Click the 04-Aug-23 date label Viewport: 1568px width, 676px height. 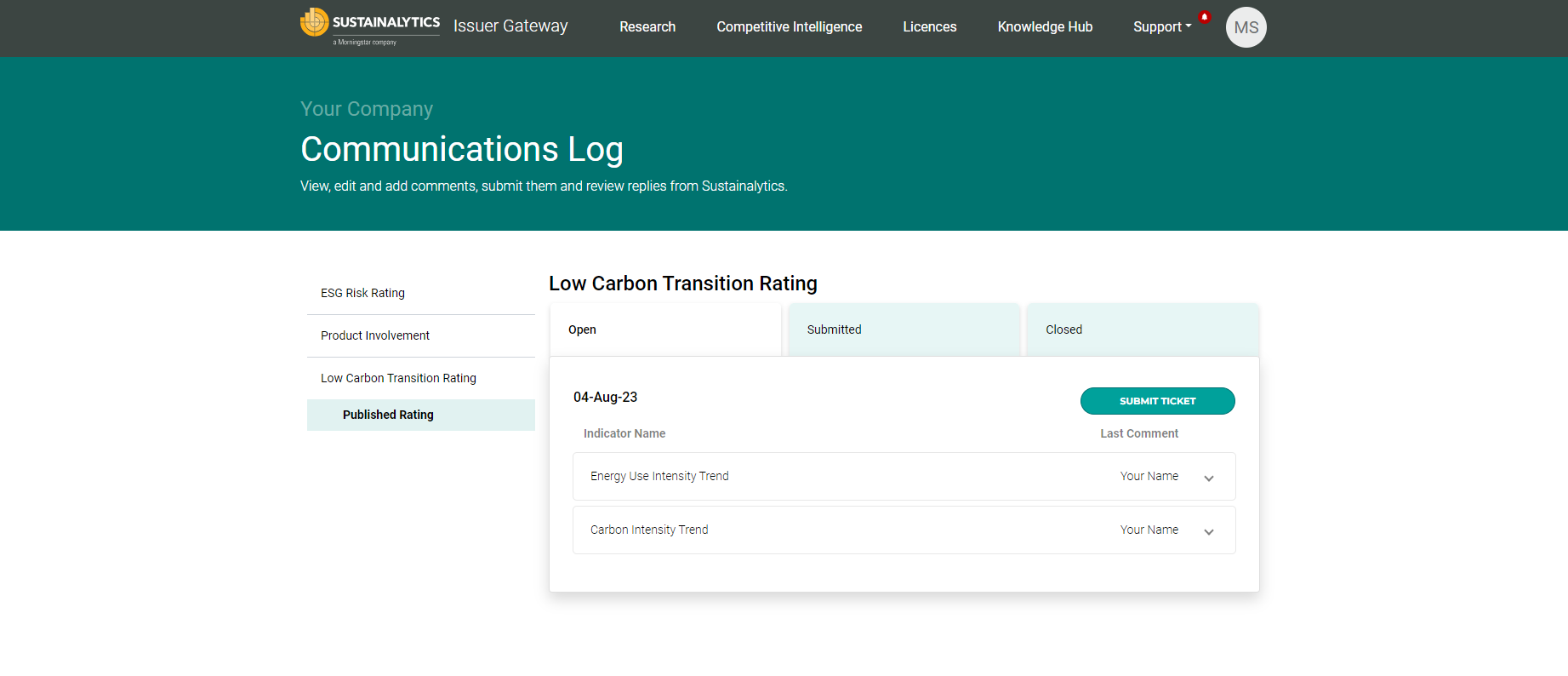[x=605, y=397]
